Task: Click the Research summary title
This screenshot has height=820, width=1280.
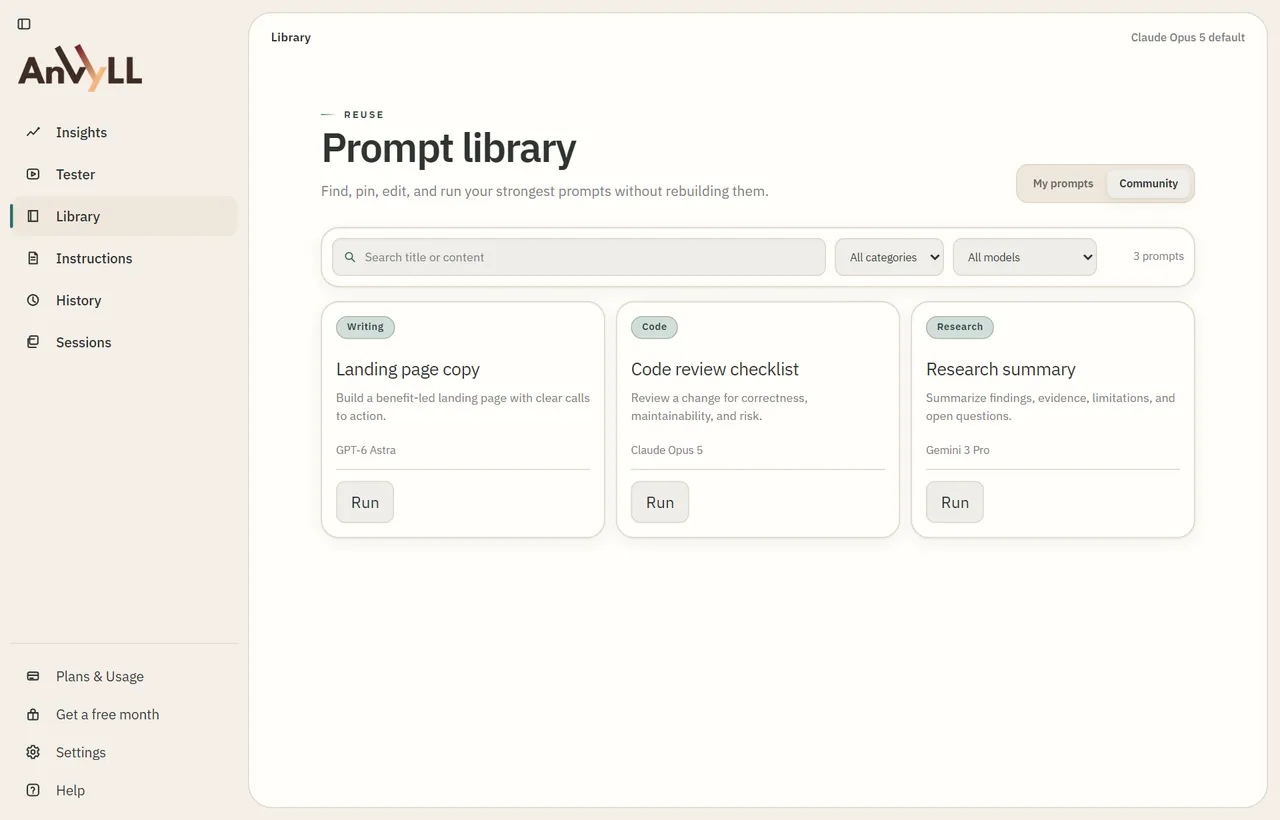Action: pos(1001,369)
